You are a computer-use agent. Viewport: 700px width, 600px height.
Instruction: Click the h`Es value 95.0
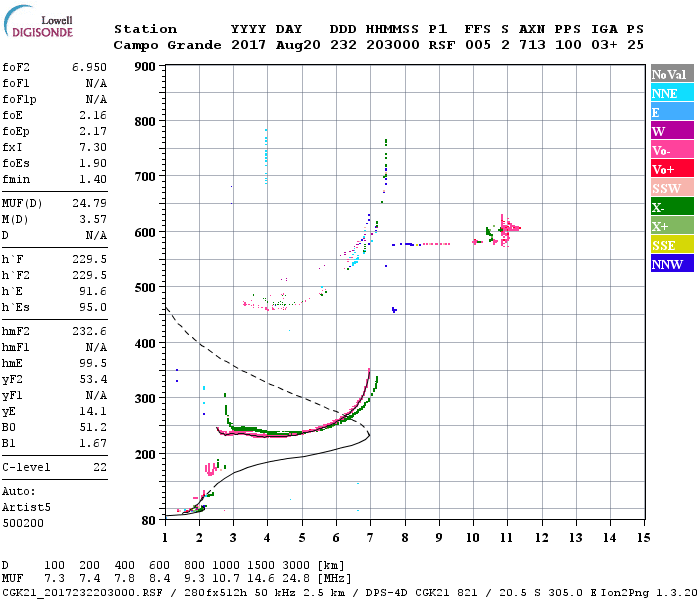(x=93, y=308)
